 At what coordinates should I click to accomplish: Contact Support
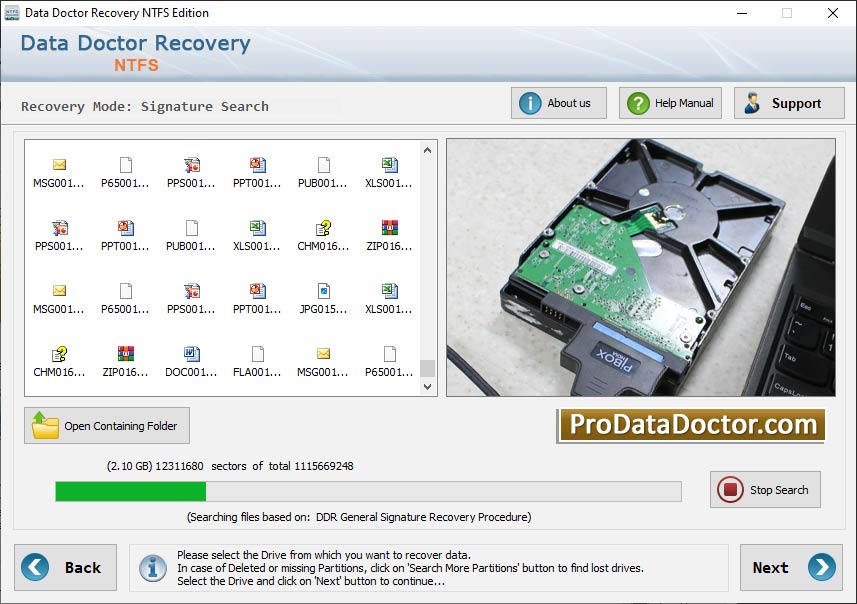coord(789,102)
